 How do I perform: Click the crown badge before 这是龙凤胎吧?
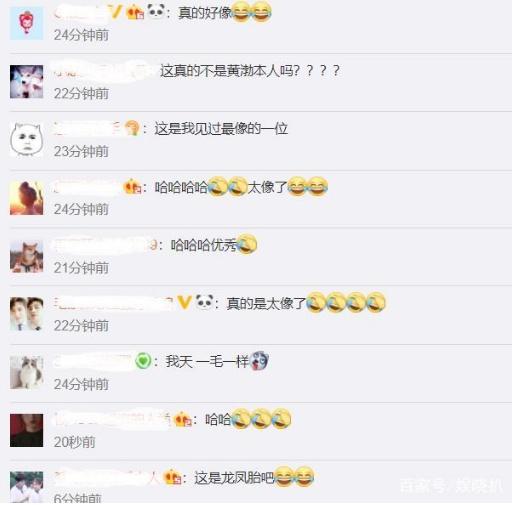pos(173,477)
